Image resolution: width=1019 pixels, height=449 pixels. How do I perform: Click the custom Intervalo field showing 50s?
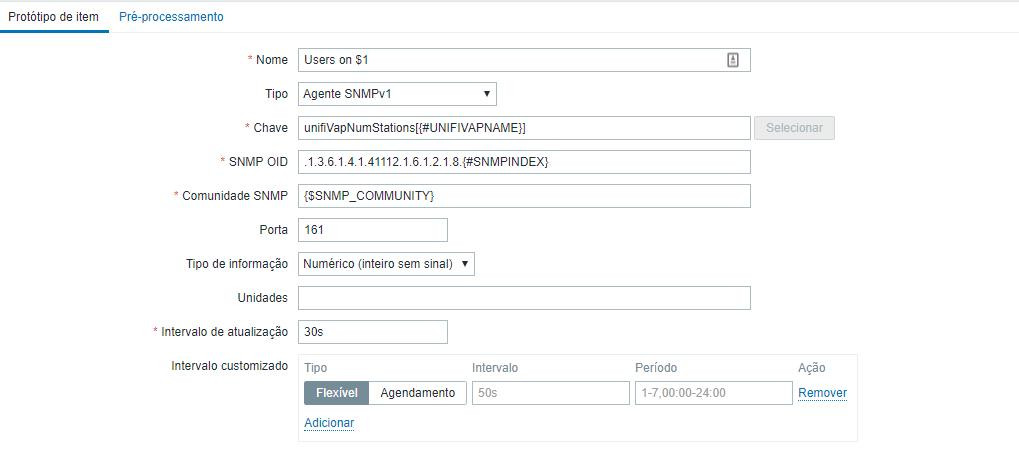(x=551, y=393)
